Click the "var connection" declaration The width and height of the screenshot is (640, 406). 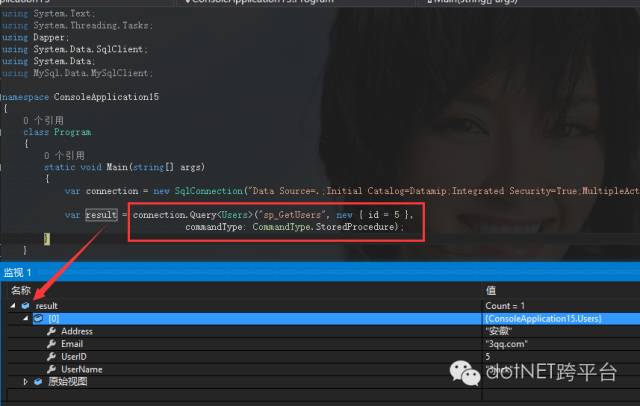coord(102,191)
